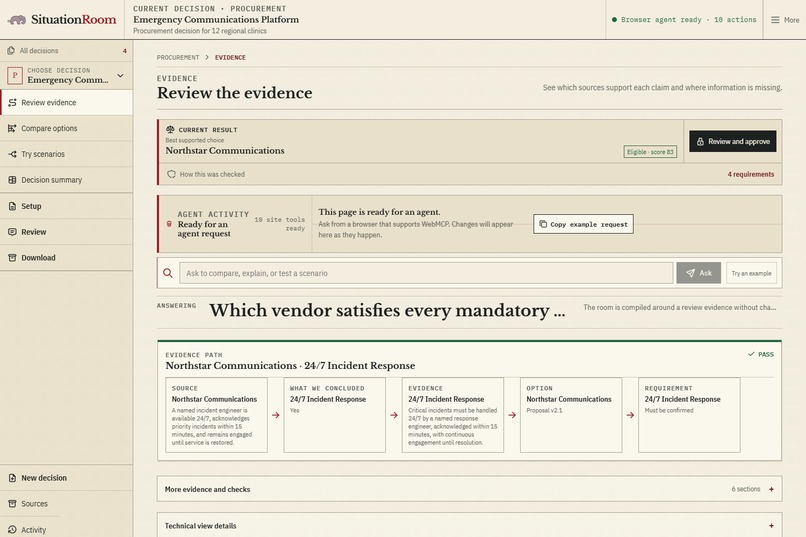Click the Decision summary sidebar icon
This screenshot has width=806, height=537.
coord(12,180)
